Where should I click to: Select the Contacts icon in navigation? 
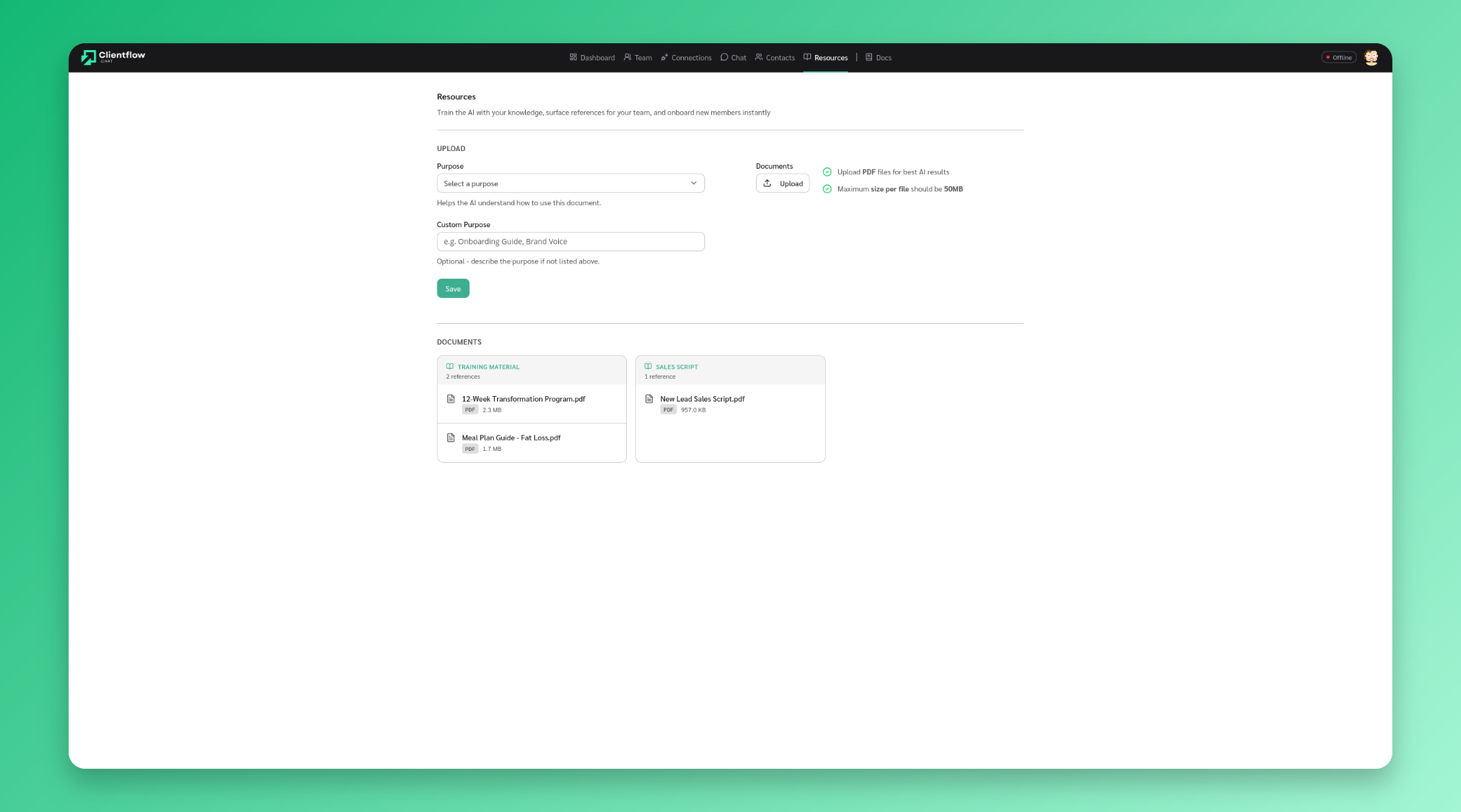(759, 58)
